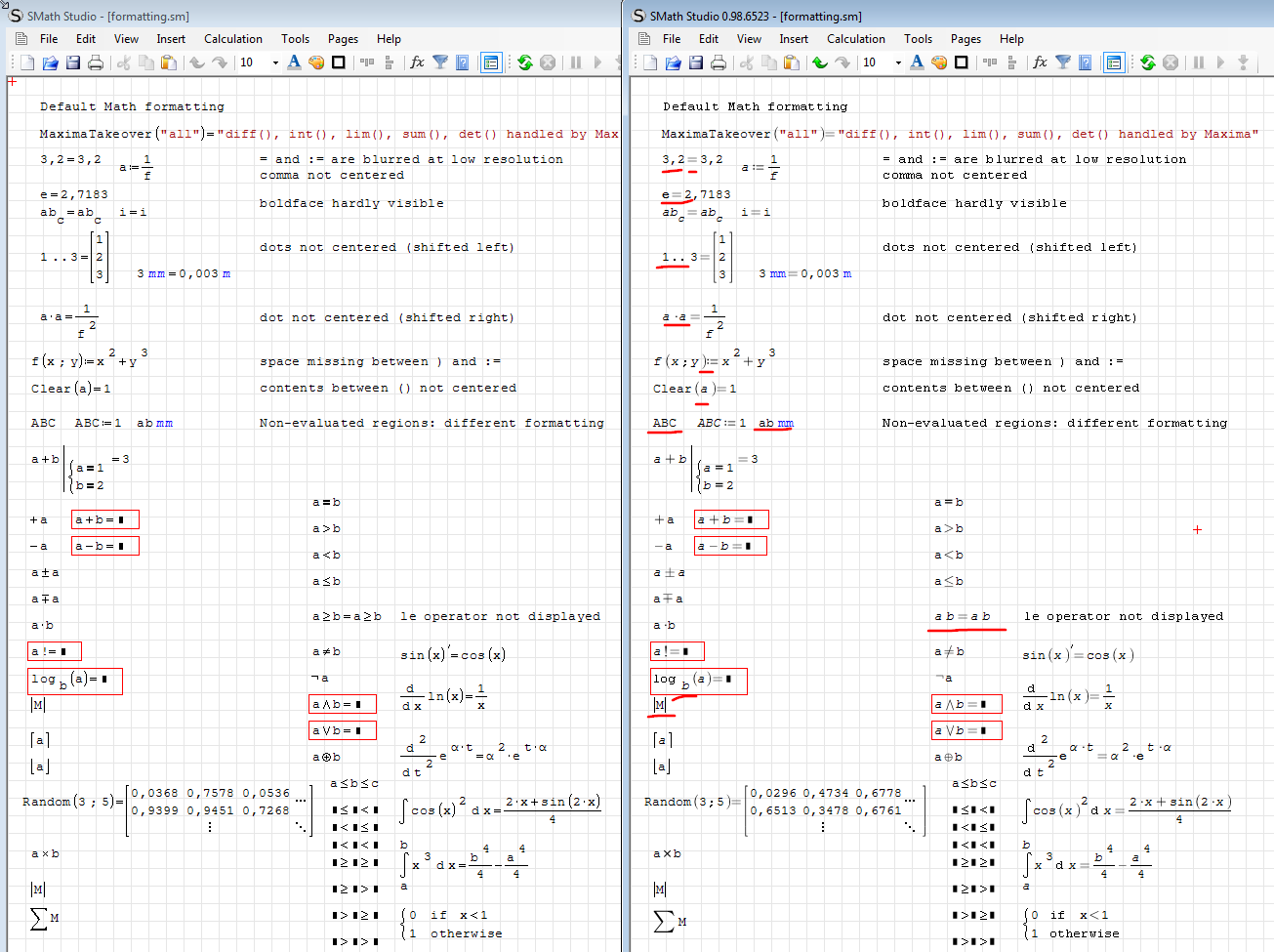This screenshot has width=1274, height=952.
Task: Expand the font size dropdown in the right window
Action: point(898,62)
